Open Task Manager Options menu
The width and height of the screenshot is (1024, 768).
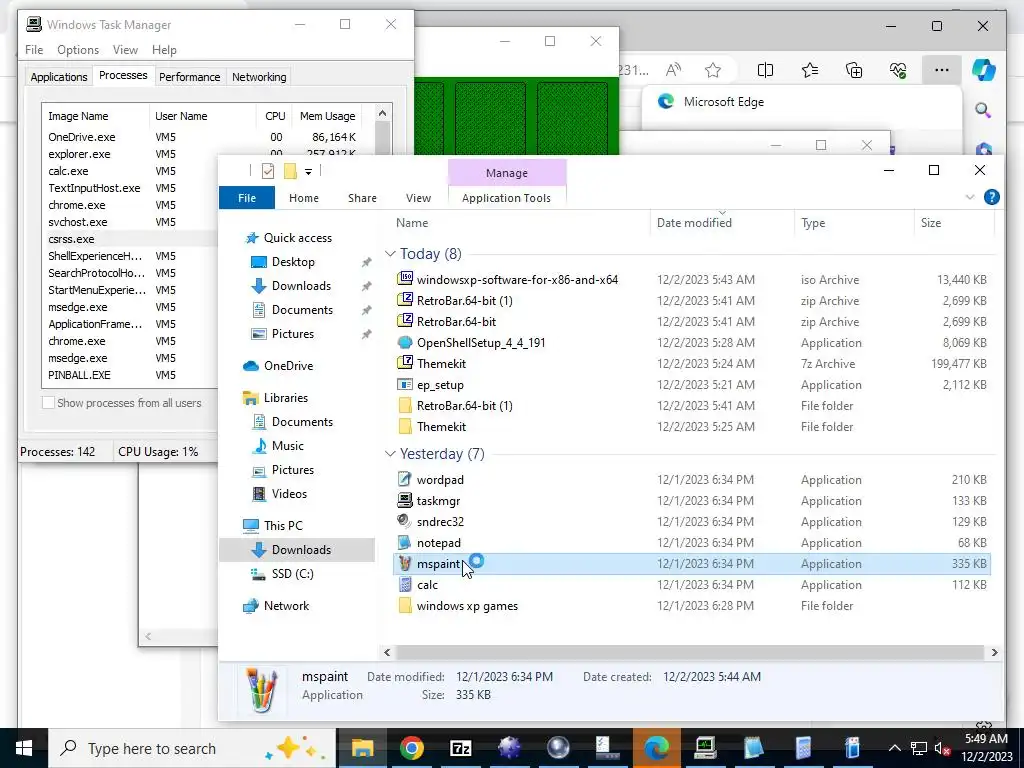78,50
